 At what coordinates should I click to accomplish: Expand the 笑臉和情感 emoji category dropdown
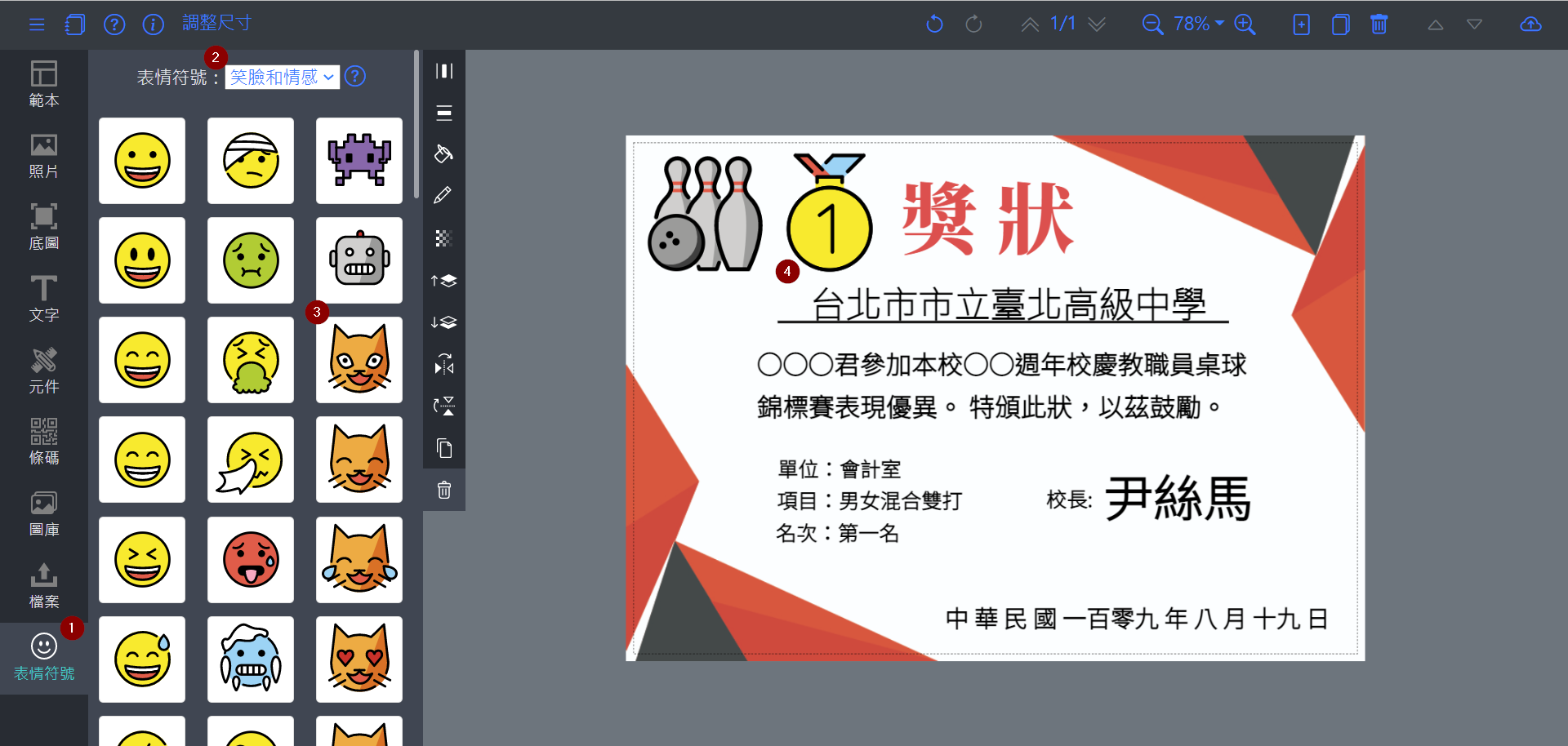[282, 77]
